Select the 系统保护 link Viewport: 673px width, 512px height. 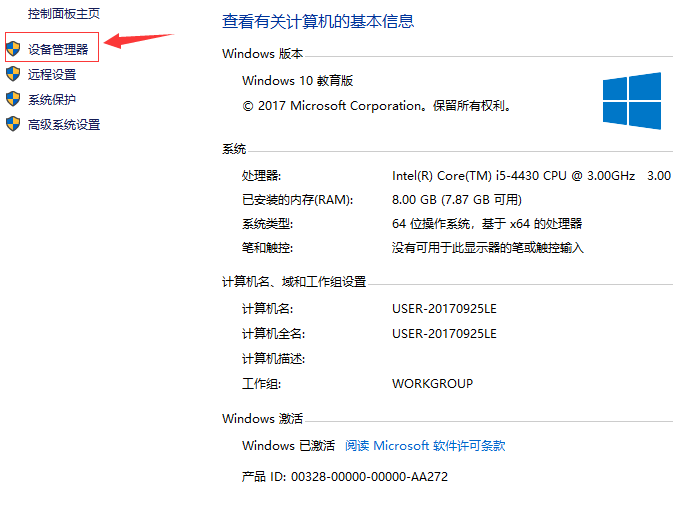point(52,99)
